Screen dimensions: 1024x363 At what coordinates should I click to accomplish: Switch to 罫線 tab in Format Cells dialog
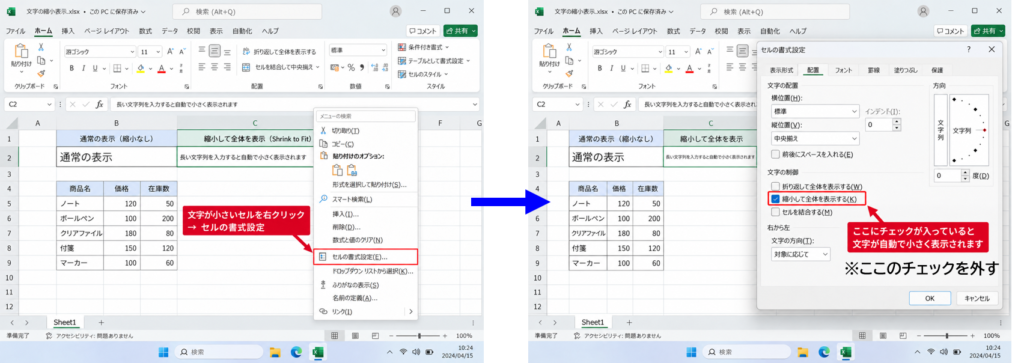point(873,70)
